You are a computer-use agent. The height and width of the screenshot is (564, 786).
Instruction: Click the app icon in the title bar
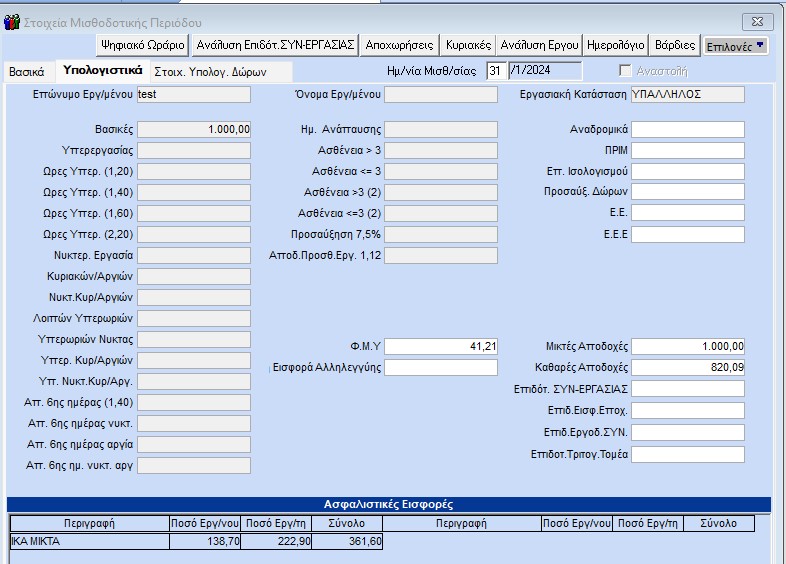click(x=11, y=21)
